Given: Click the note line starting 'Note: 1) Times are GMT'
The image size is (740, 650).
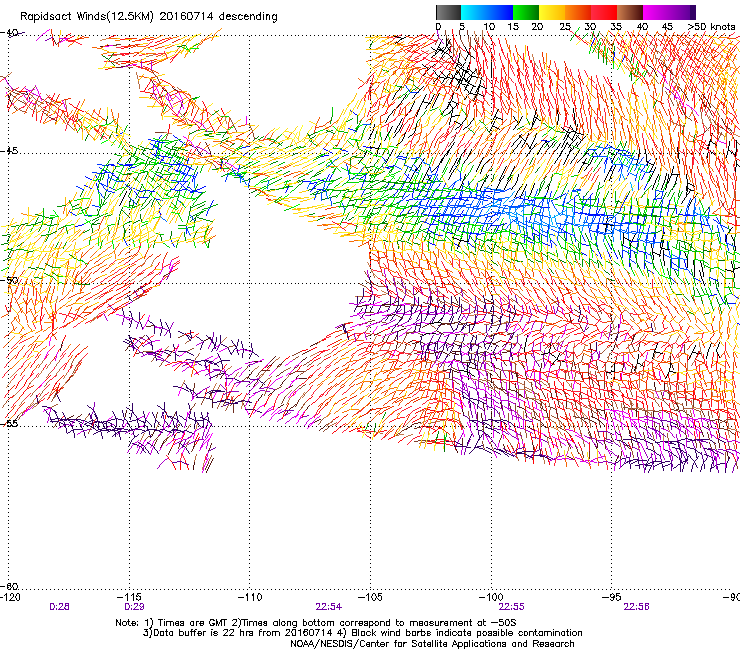Looking at the screenshot, I should pos(316,623).
